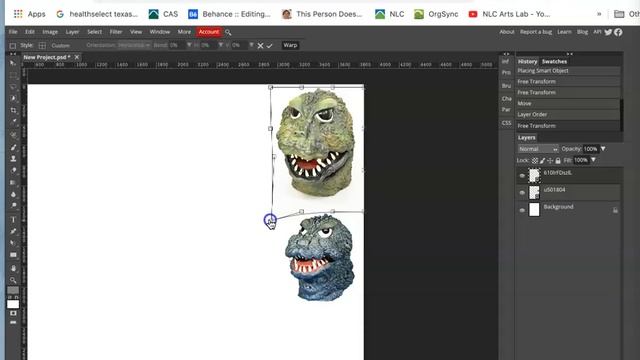
Task: Open Photopea's Facebook page
Action: click(x=618, y=32)
